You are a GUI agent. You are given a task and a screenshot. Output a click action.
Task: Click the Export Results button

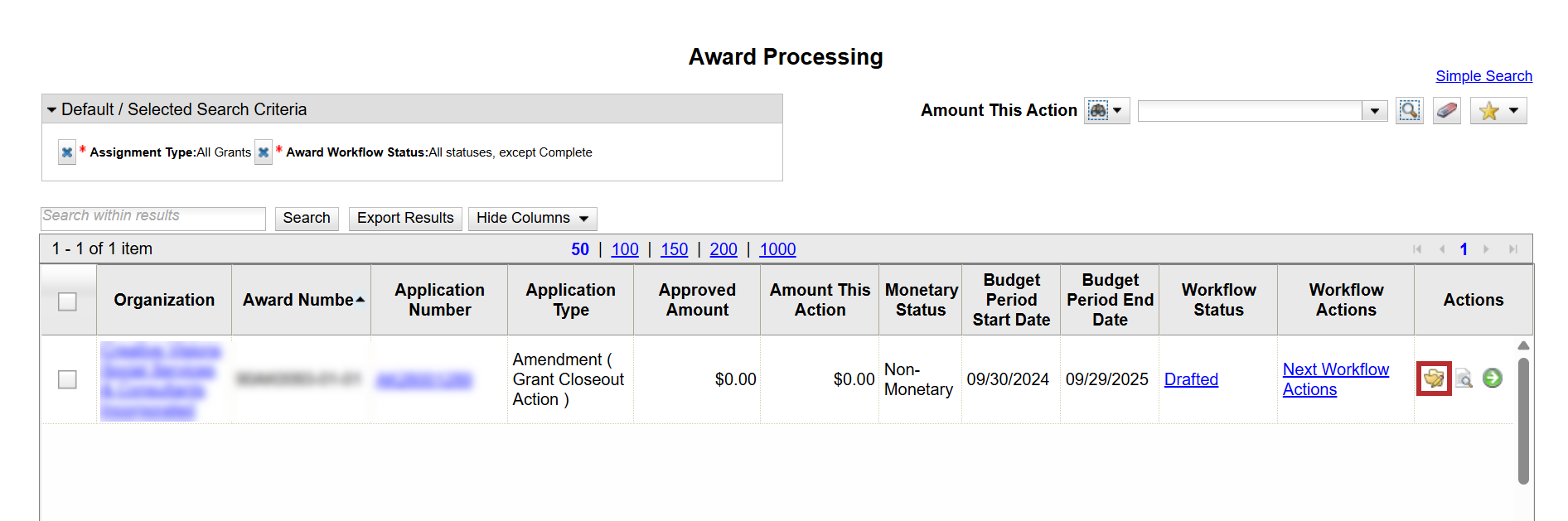point(405,218)
